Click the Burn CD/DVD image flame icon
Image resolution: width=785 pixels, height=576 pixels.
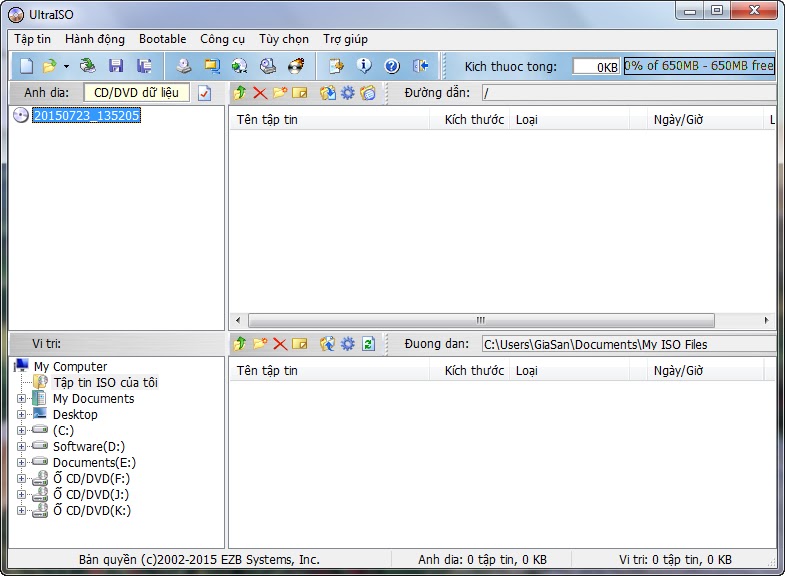point(296,66)
